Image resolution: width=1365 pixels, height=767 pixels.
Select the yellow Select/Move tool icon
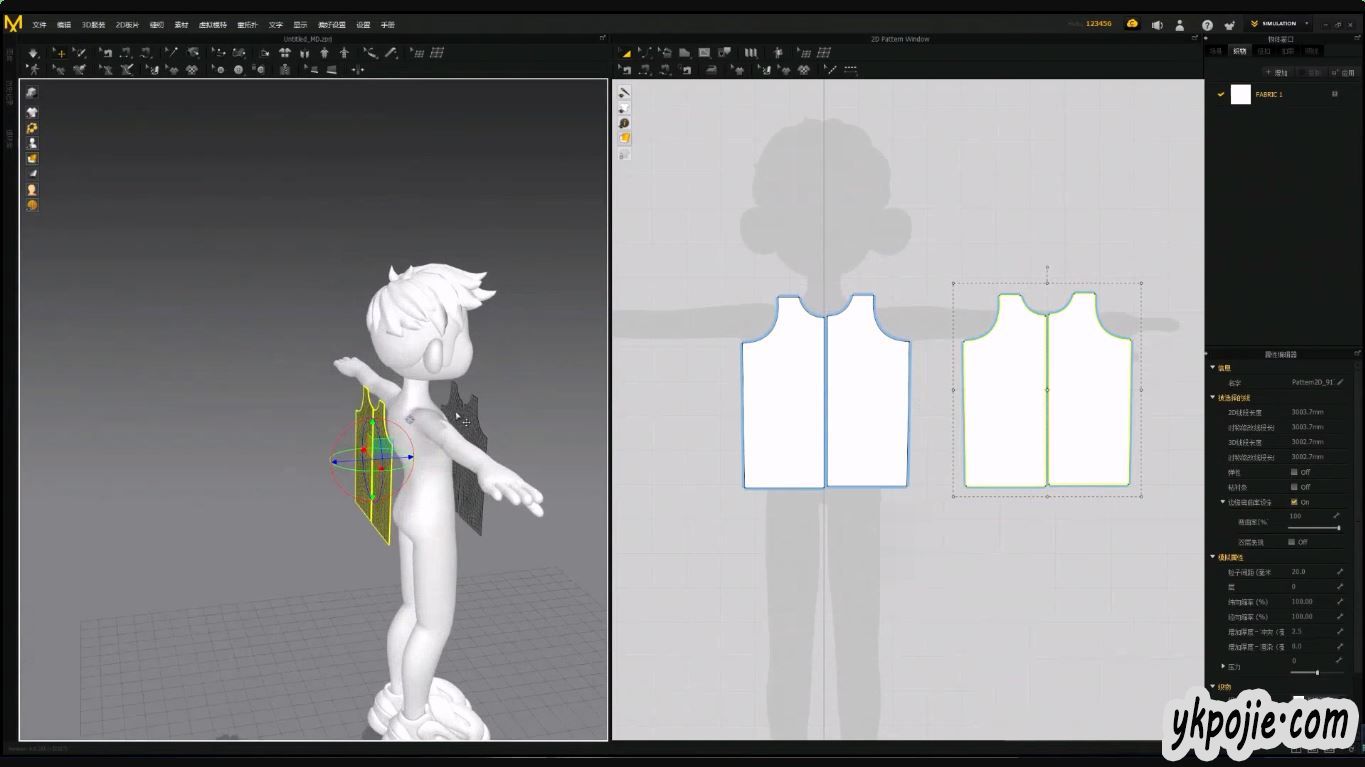(59, 53)
